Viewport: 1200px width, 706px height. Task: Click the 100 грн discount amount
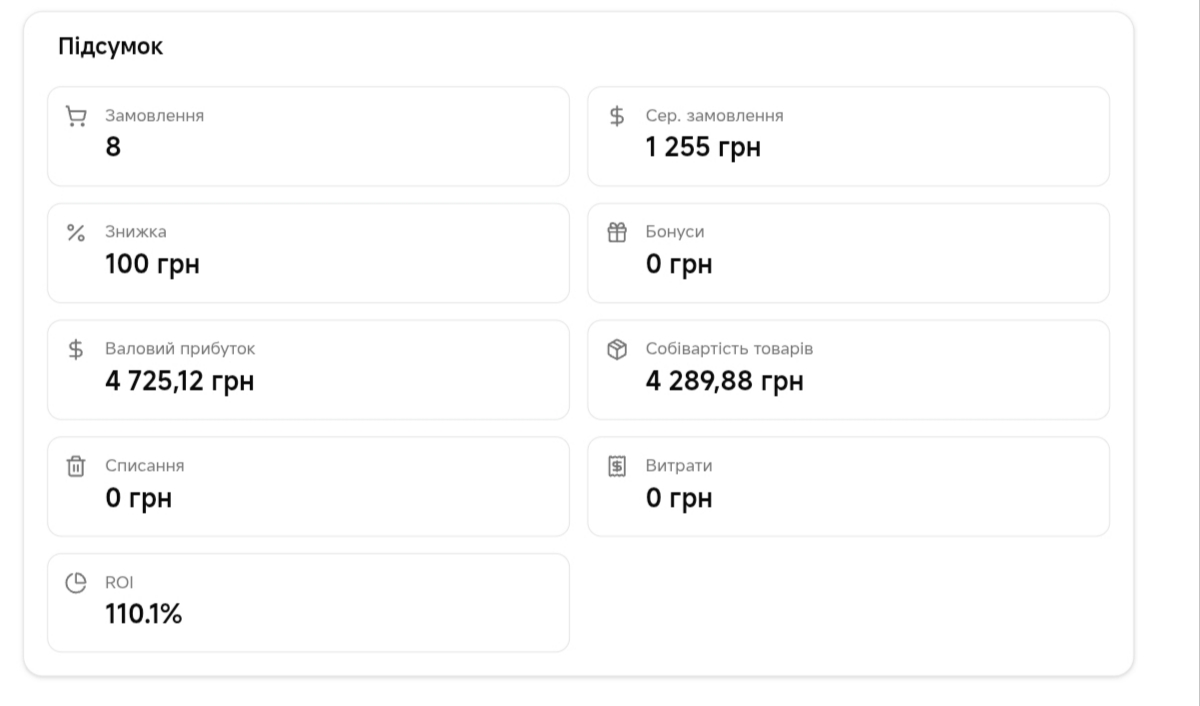[152, 264]
